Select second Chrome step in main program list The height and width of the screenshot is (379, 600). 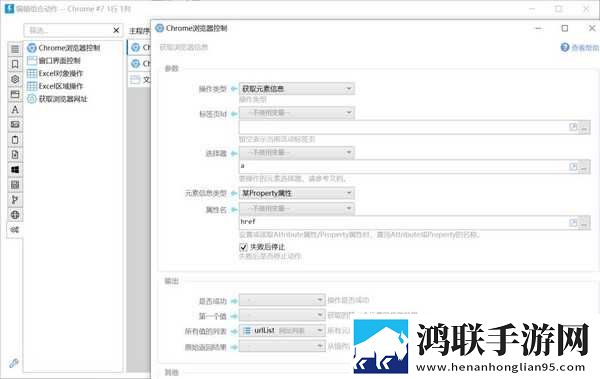click(x=139, y=64)
